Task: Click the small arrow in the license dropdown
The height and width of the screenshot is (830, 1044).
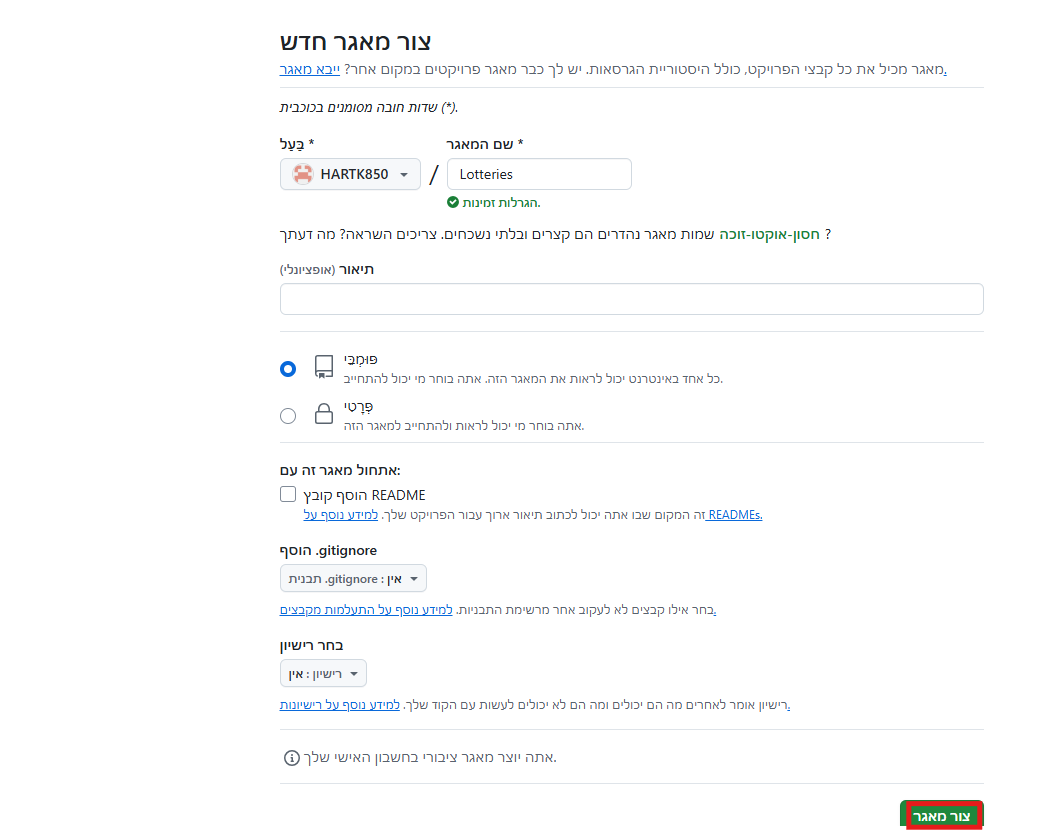Action: [x=354, y=674]
